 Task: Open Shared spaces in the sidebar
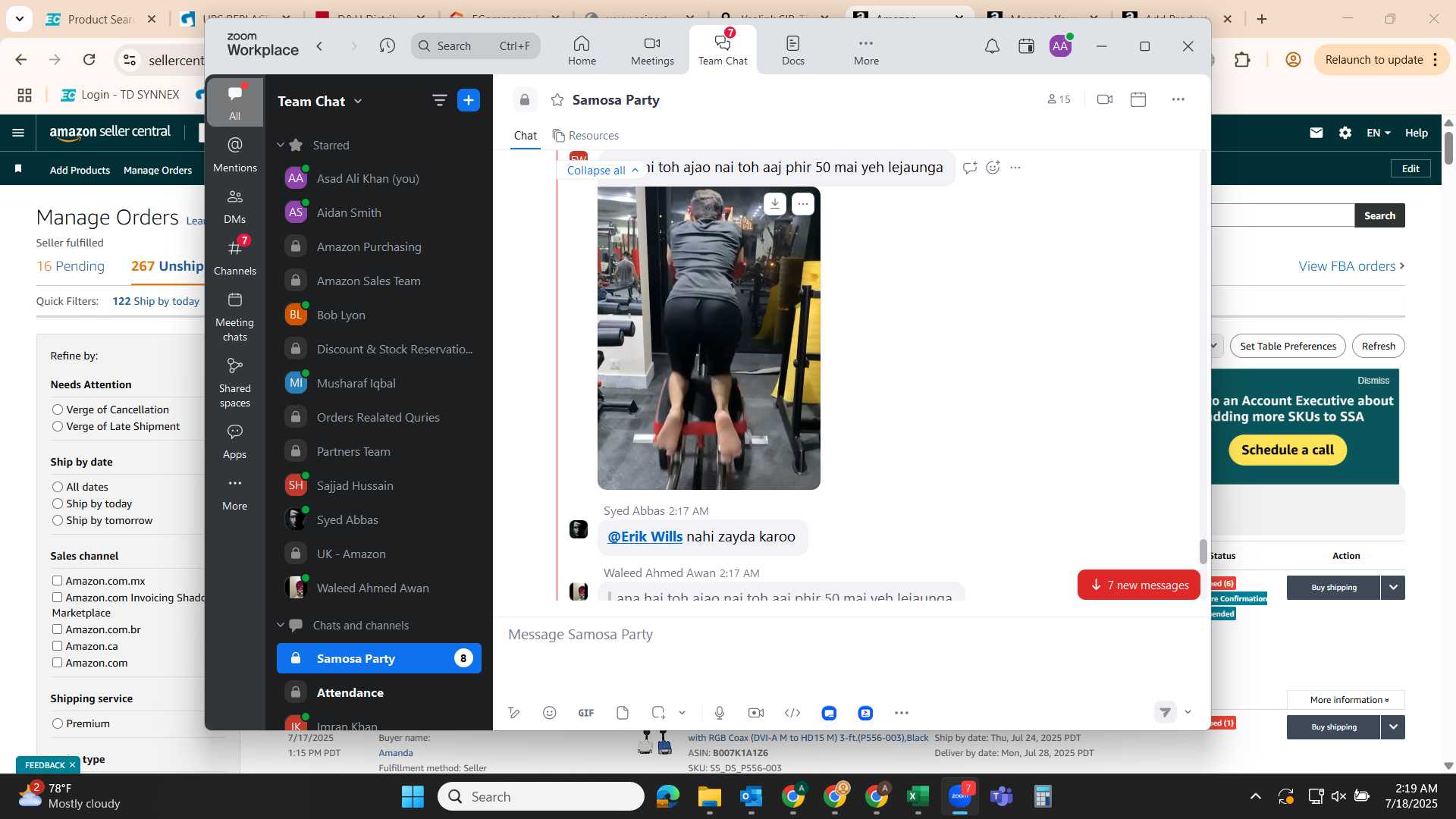235,382
